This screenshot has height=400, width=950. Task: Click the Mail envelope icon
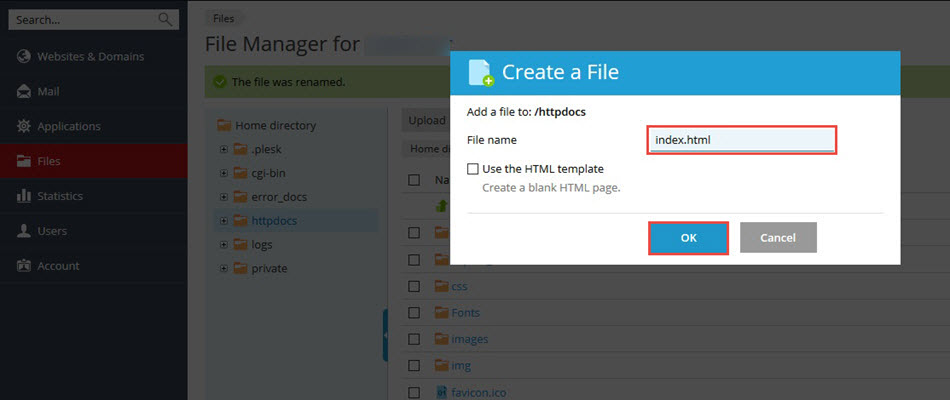click(23, 92)
